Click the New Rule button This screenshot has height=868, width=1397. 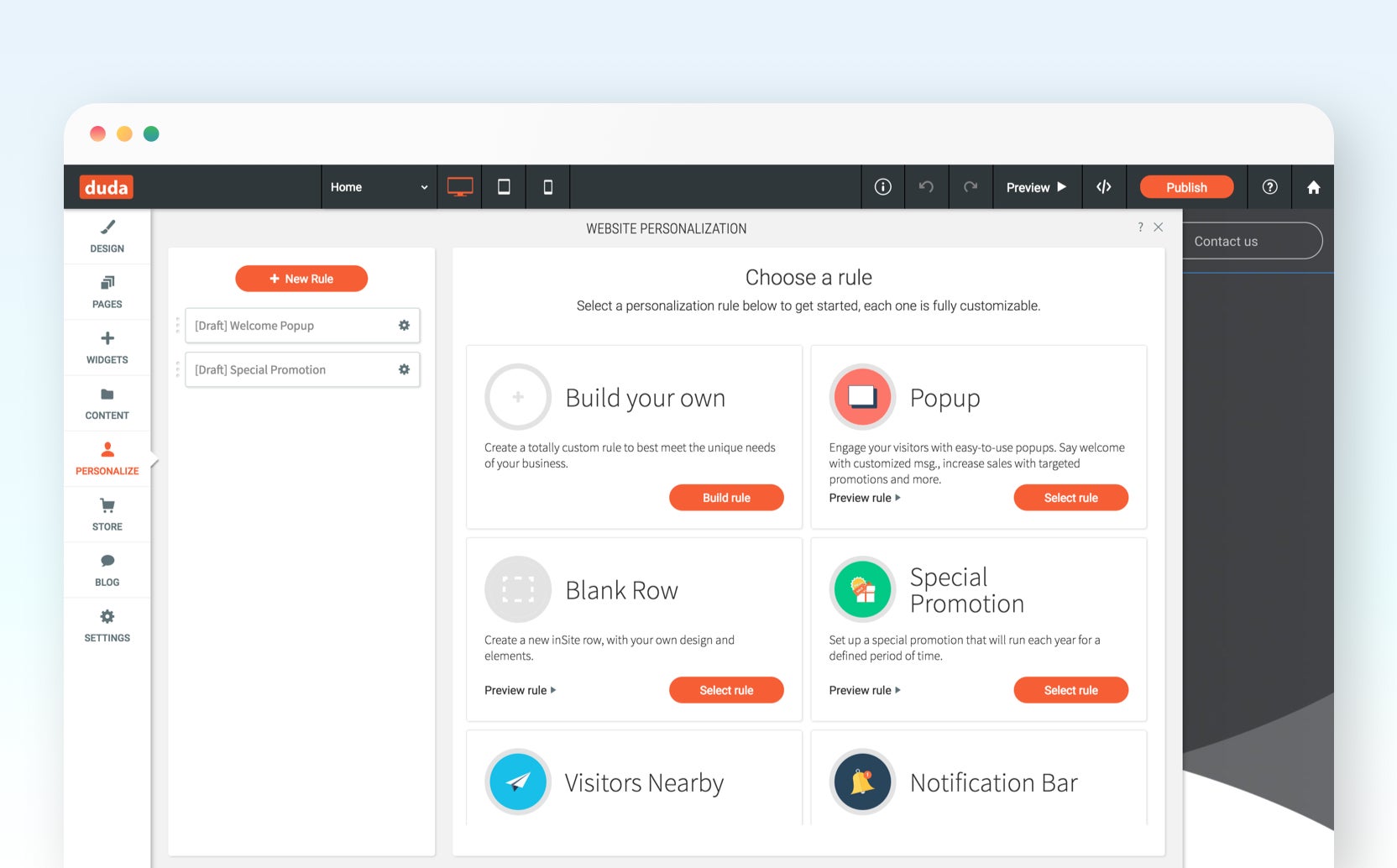pos(301,279)
